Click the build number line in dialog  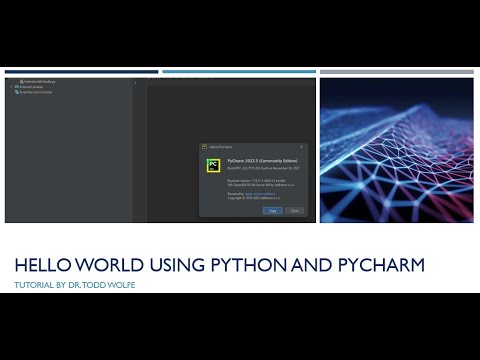coord(263,168)
